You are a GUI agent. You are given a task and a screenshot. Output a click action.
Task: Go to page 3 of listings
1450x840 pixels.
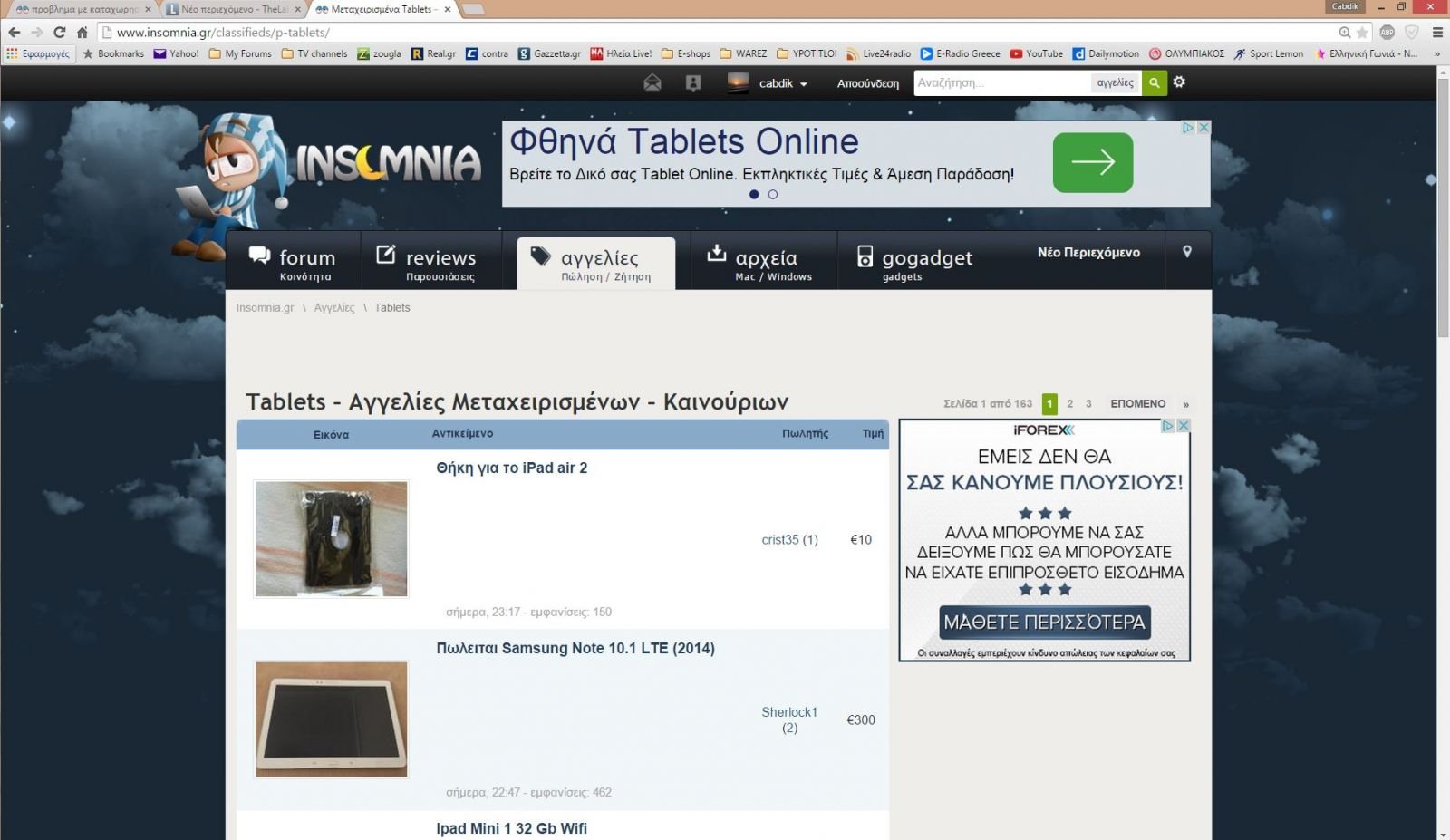pyautogui.click(x=1088, y=404)
